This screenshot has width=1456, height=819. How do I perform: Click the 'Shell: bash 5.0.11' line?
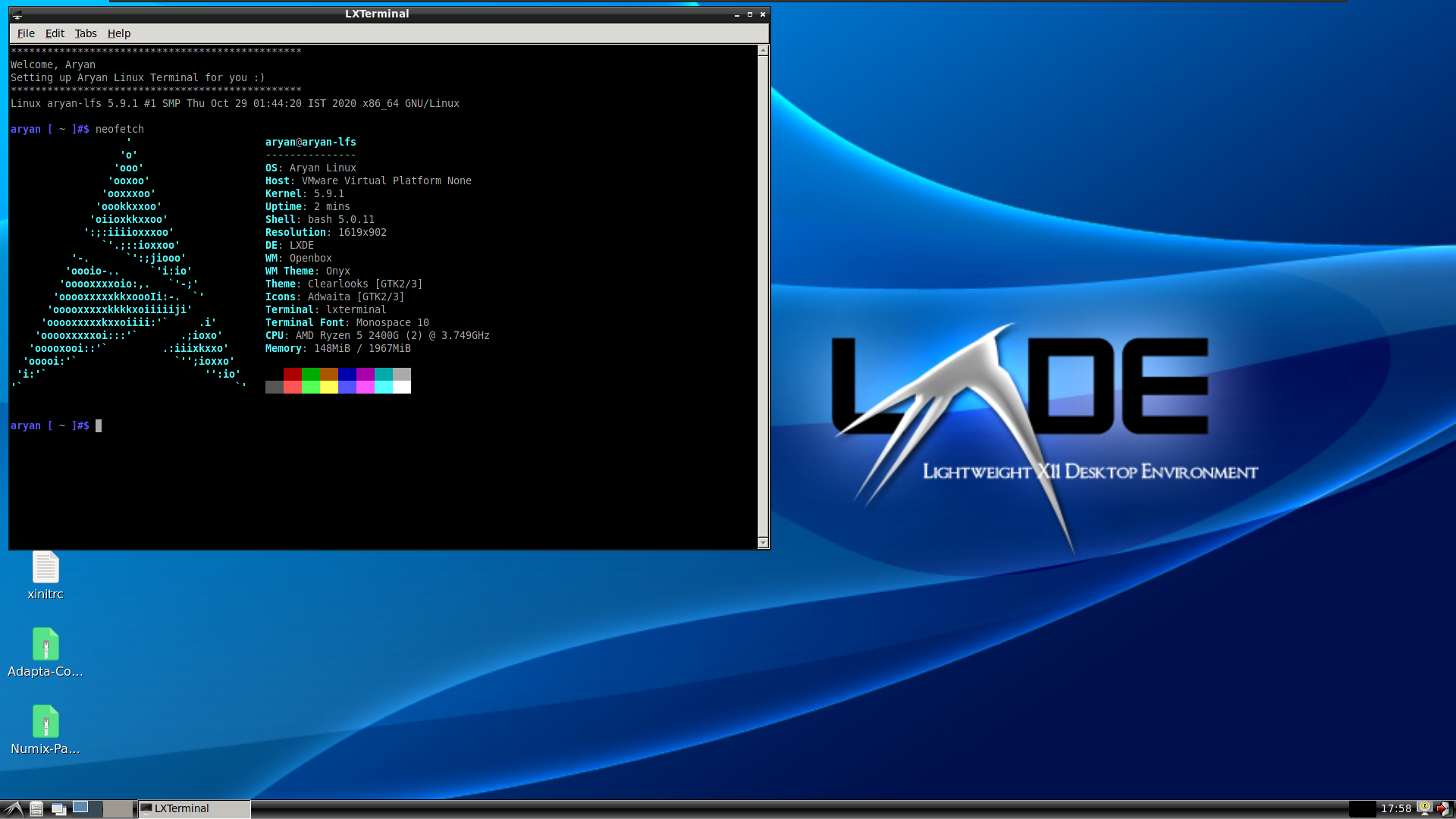(320, 219)
